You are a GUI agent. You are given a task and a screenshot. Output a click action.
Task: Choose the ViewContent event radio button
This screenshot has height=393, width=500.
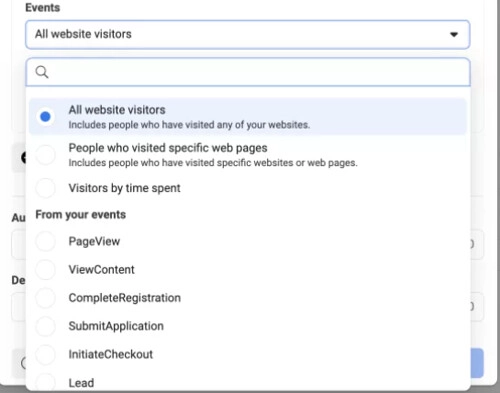(x=45, y=269)
